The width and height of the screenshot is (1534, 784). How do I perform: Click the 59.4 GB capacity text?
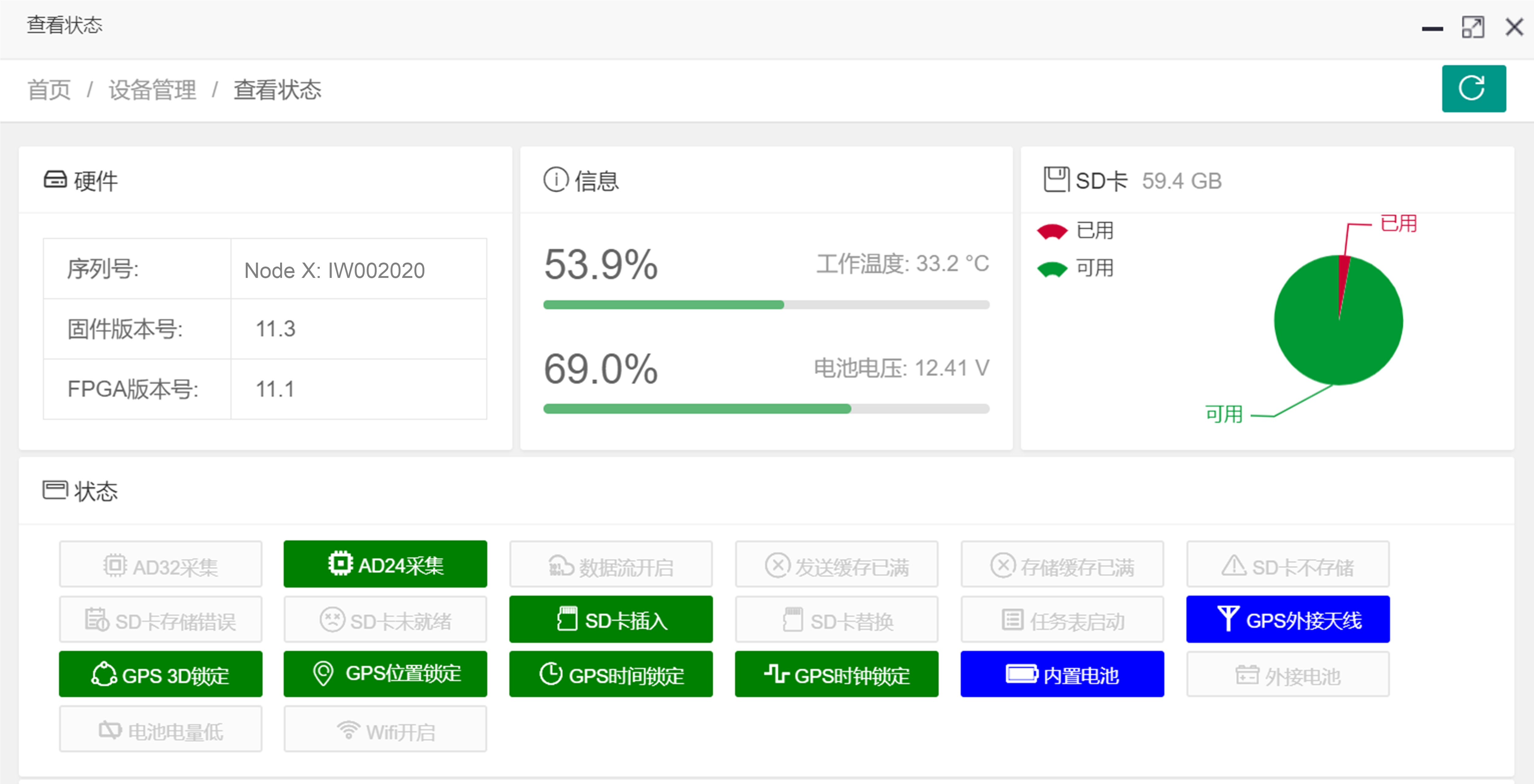click(x=1181, y=180)
